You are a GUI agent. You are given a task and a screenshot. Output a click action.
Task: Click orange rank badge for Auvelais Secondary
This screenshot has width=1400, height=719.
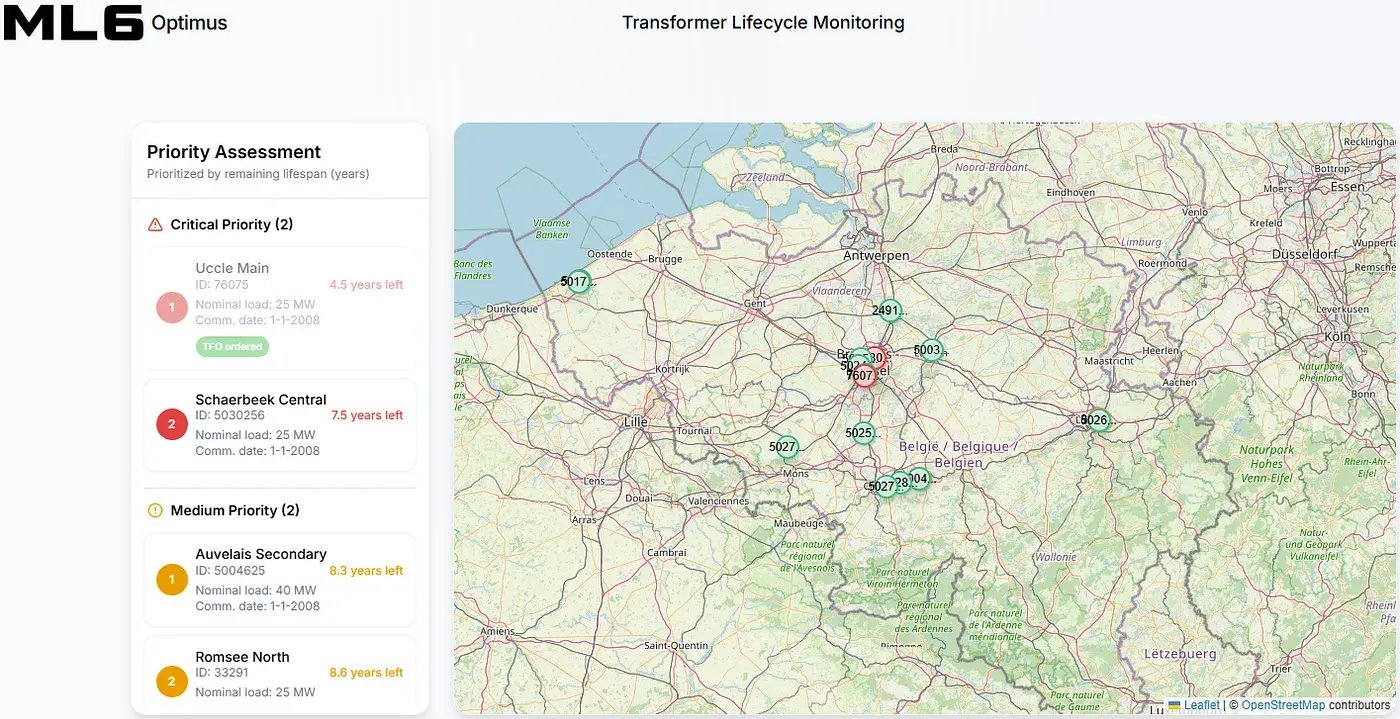pyautogui.click(x=171, y=579)
